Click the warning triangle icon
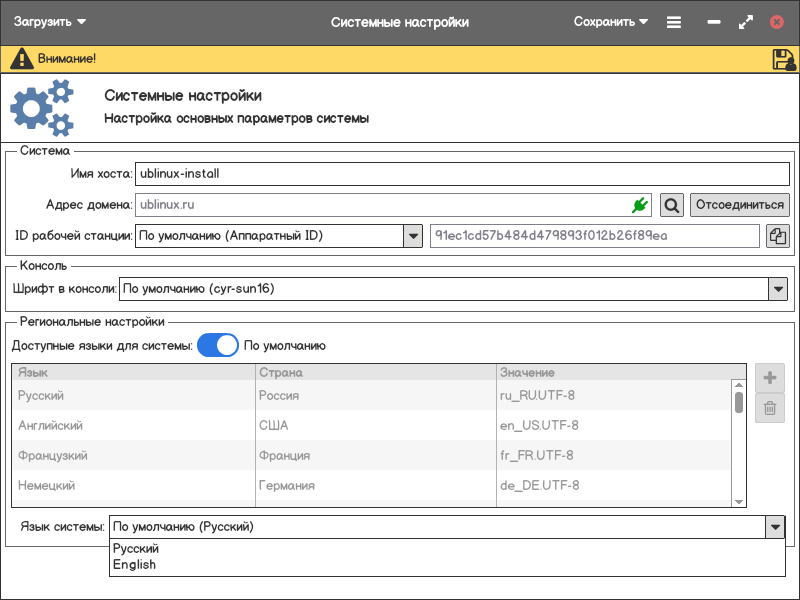The height and width of the screenshot is (600, 800). [21, 59]
